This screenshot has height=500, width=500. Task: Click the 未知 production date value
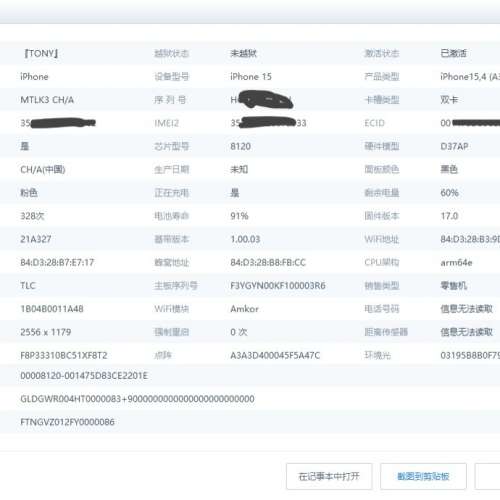click(239, 170)
